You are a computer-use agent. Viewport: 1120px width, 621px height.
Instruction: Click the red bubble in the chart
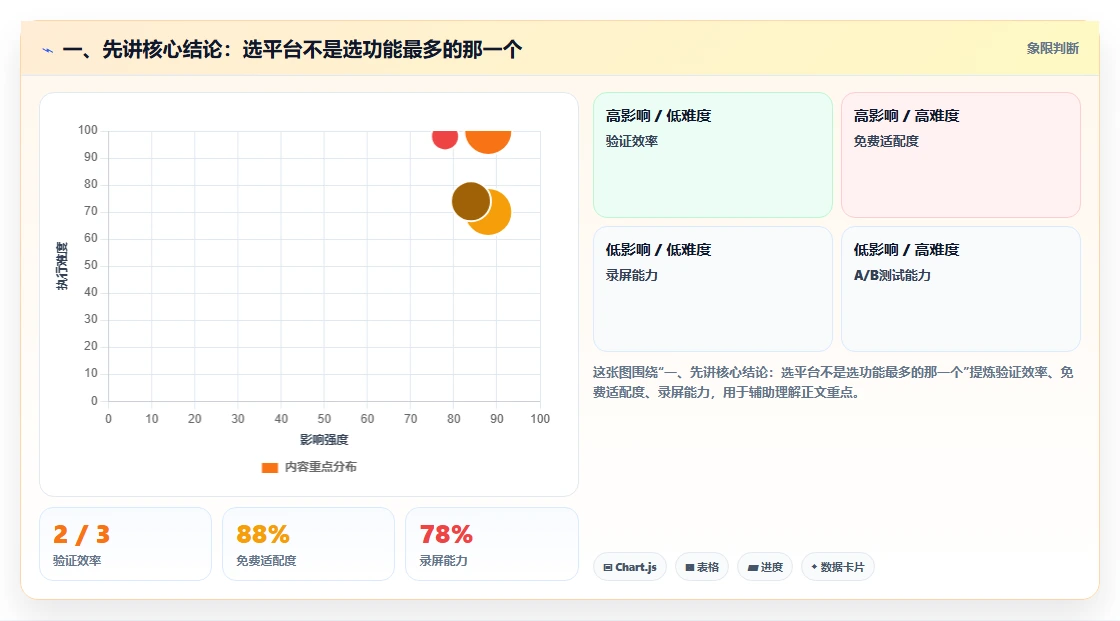point(444,139)
